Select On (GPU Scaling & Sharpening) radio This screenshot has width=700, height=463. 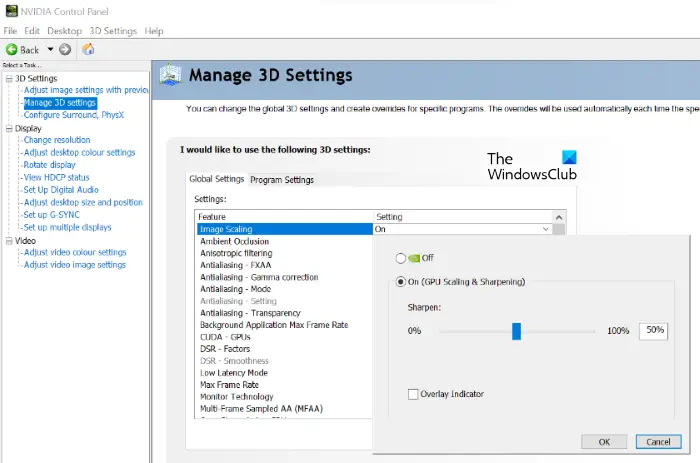pos(400,282)
